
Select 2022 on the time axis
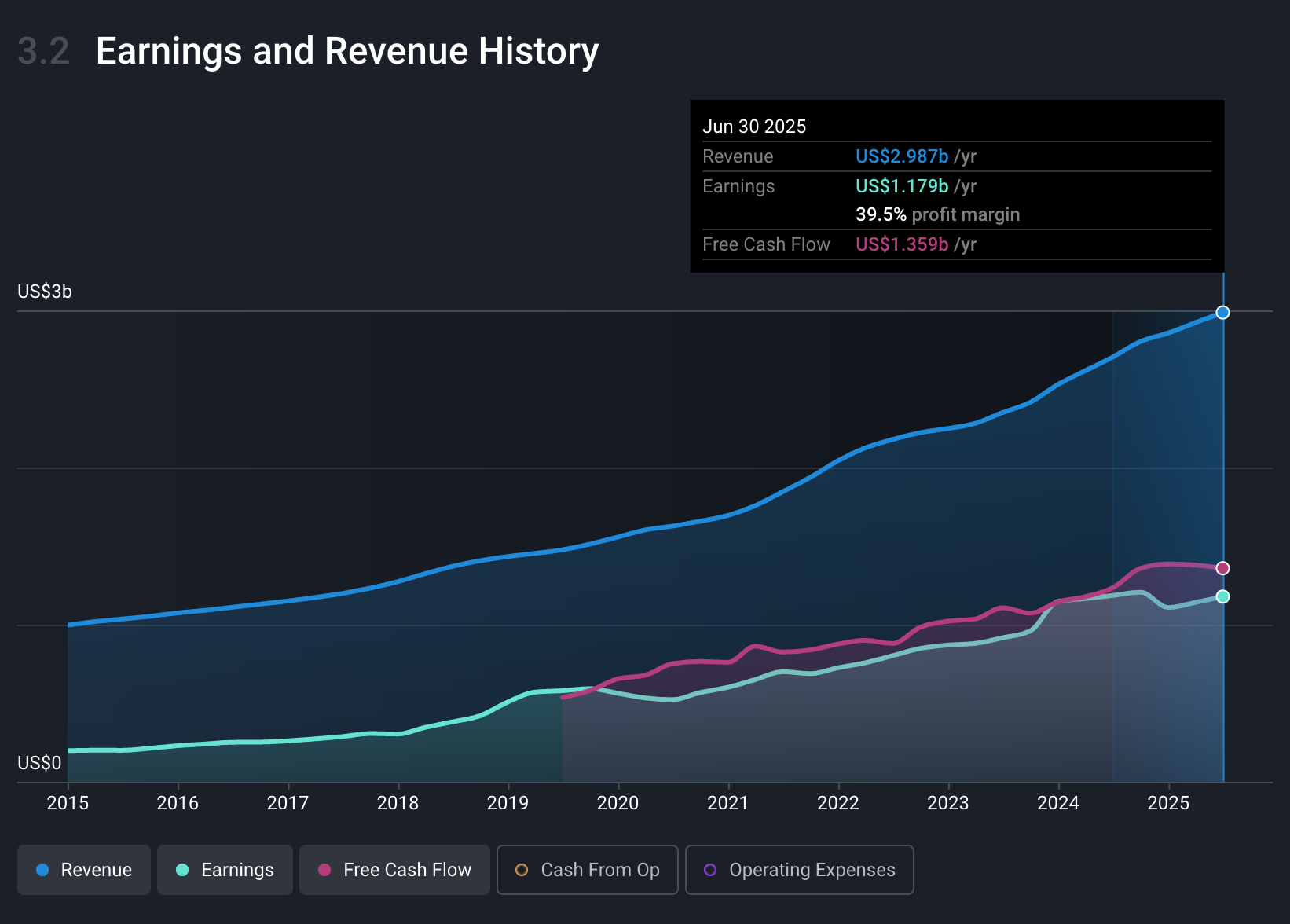838,803
